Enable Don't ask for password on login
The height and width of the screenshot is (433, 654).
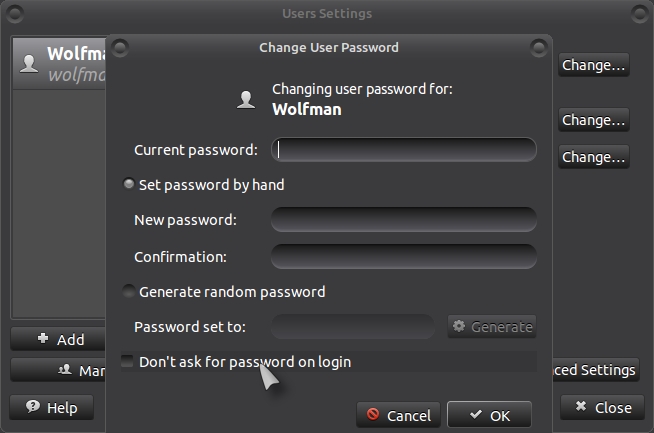click(x=127, y=361)
